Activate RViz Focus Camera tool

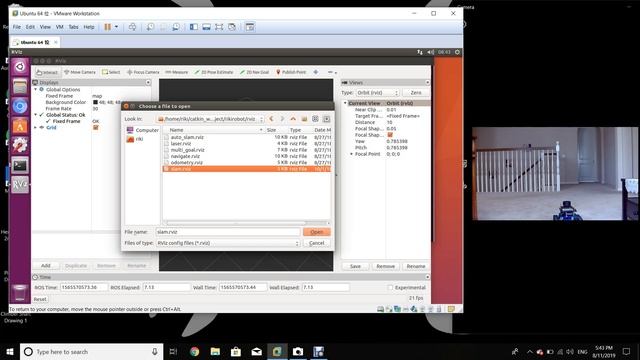[143, 72]
